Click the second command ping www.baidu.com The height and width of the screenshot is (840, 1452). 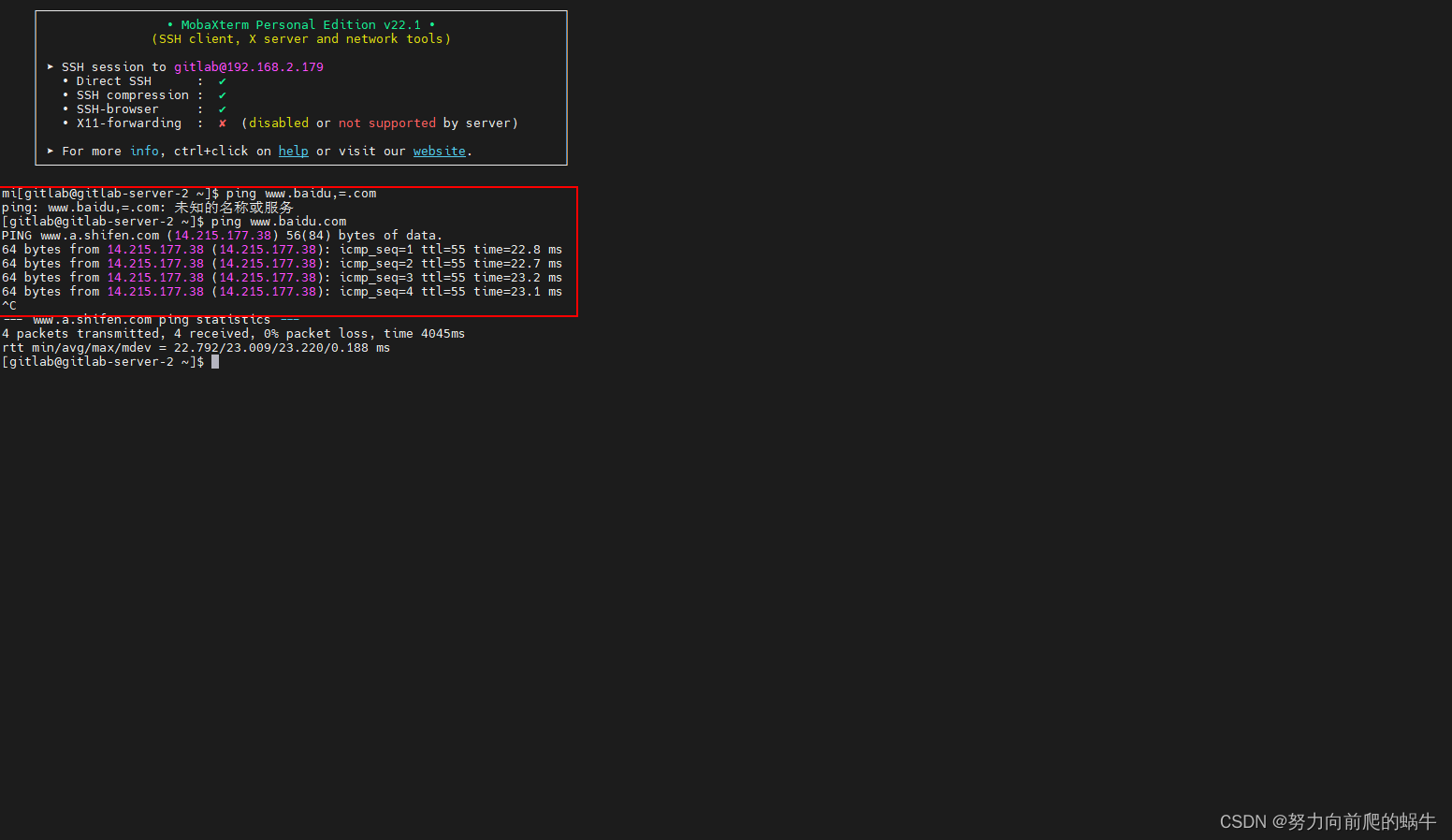click(279, 222)
